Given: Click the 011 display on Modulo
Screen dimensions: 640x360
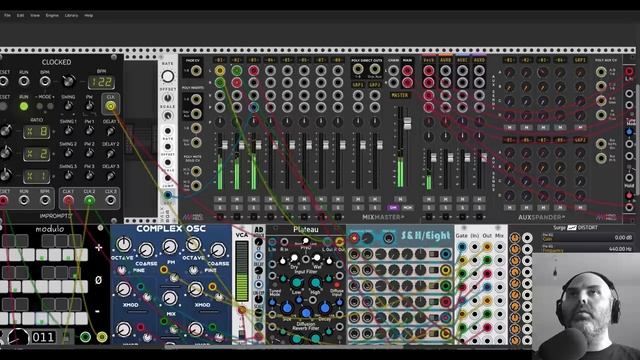Looking at the screenshot, I should [x=43, y=337].
